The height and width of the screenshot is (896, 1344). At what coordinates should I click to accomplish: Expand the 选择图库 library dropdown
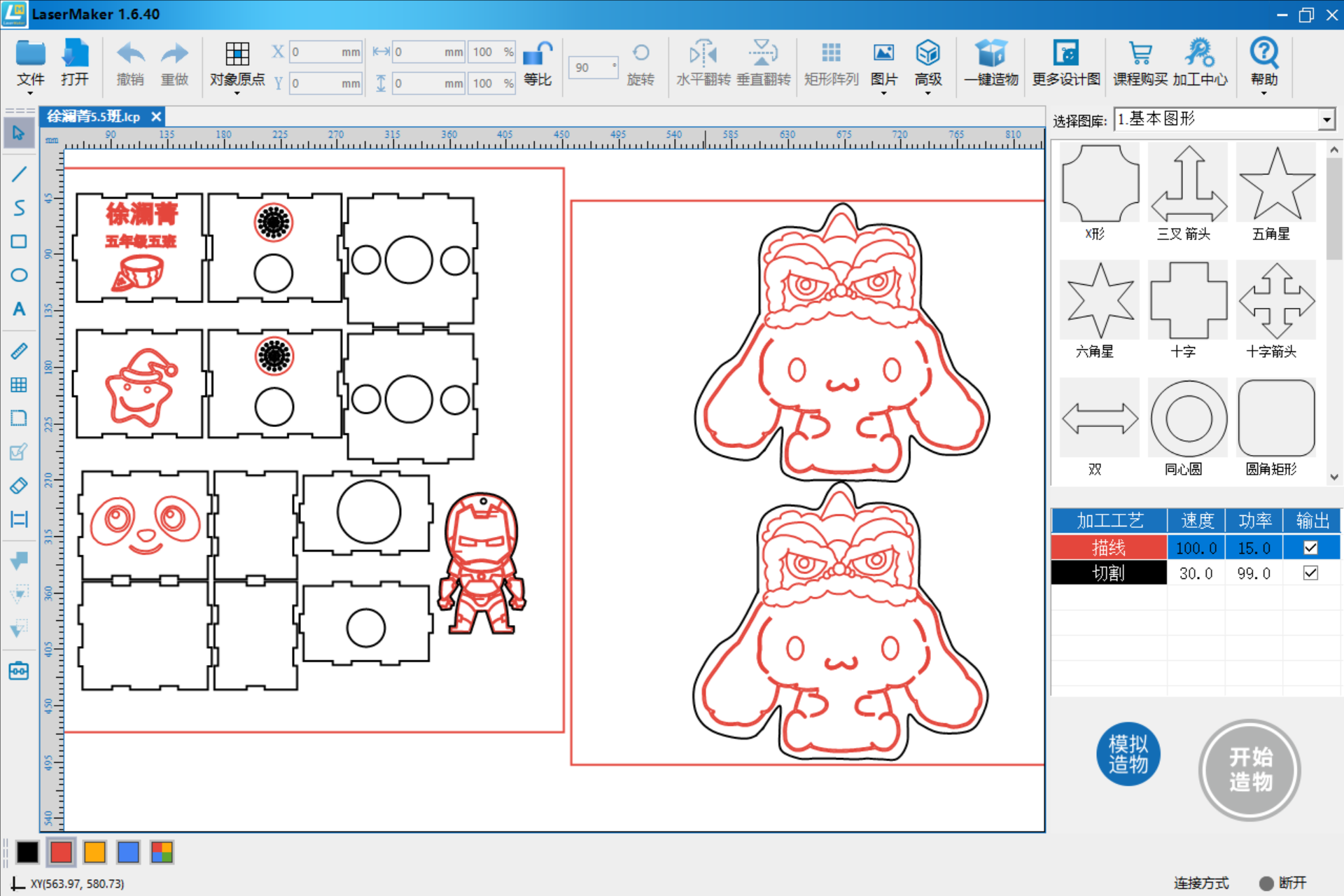[1326, 120]
